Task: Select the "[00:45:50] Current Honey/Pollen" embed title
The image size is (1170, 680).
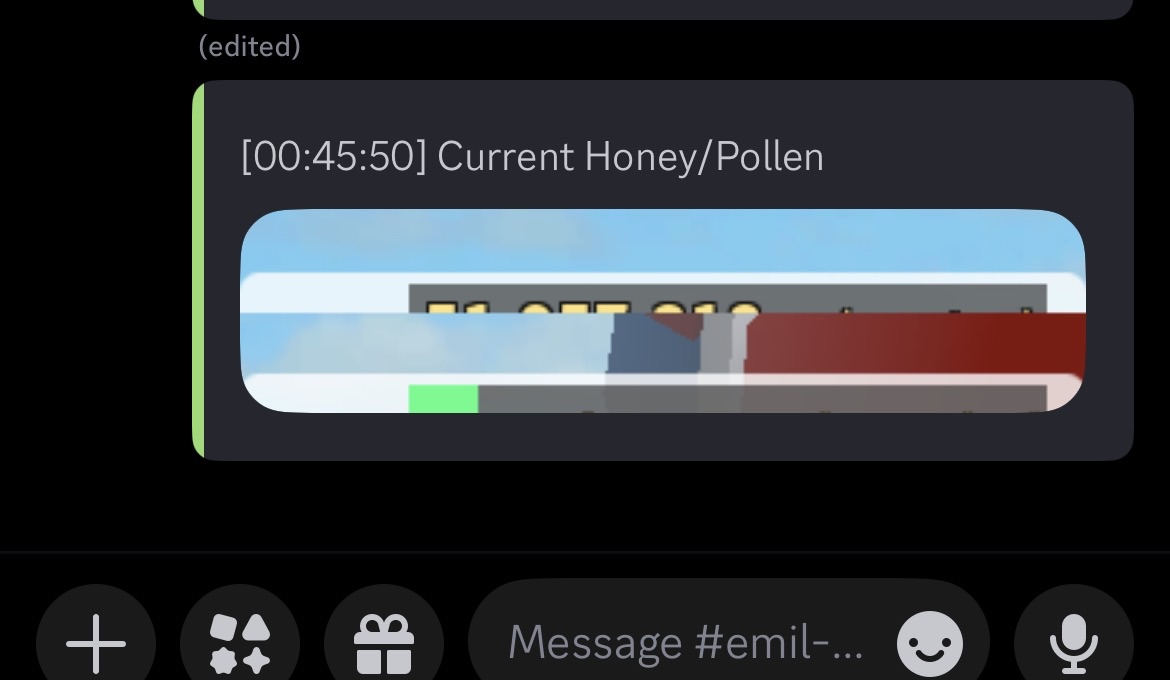Action: point(532,157)
